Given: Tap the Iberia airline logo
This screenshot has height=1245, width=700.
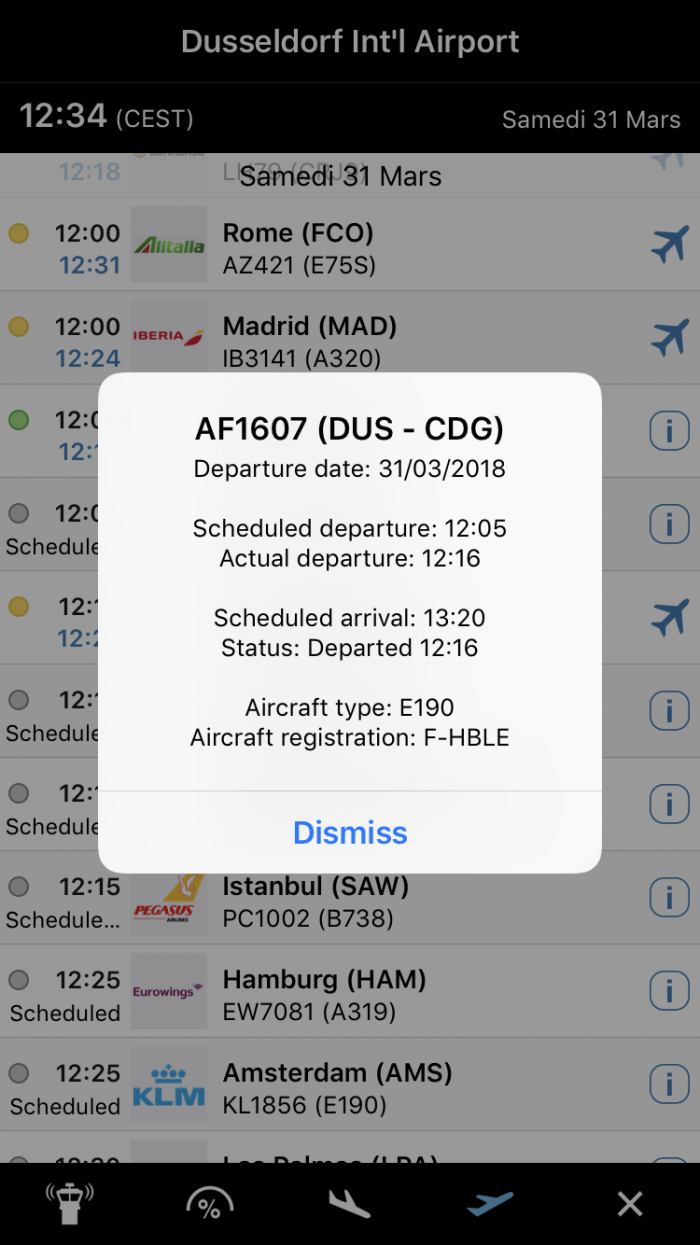Looking at the screenshot, I should 169,338.
